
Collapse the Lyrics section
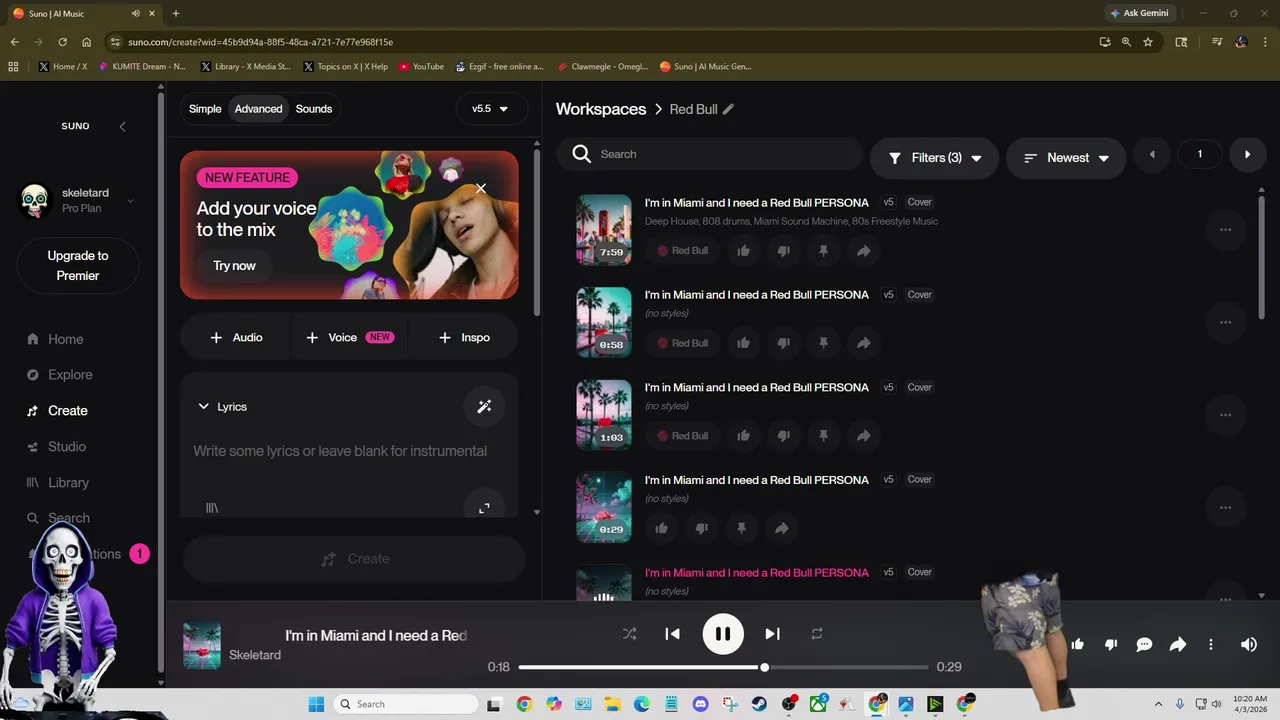[222, 407]
